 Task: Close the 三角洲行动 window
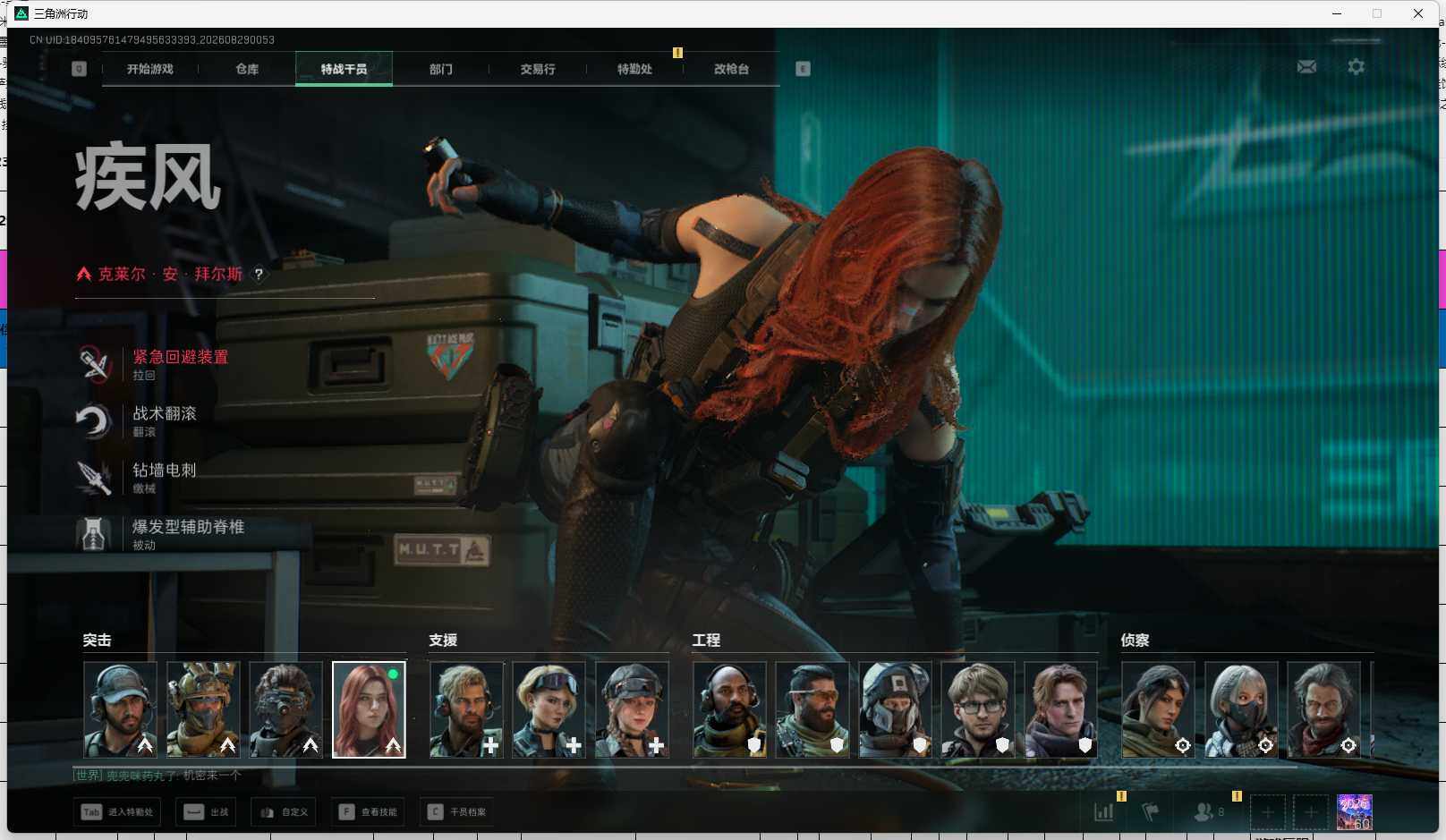[x=1418, y=13]
